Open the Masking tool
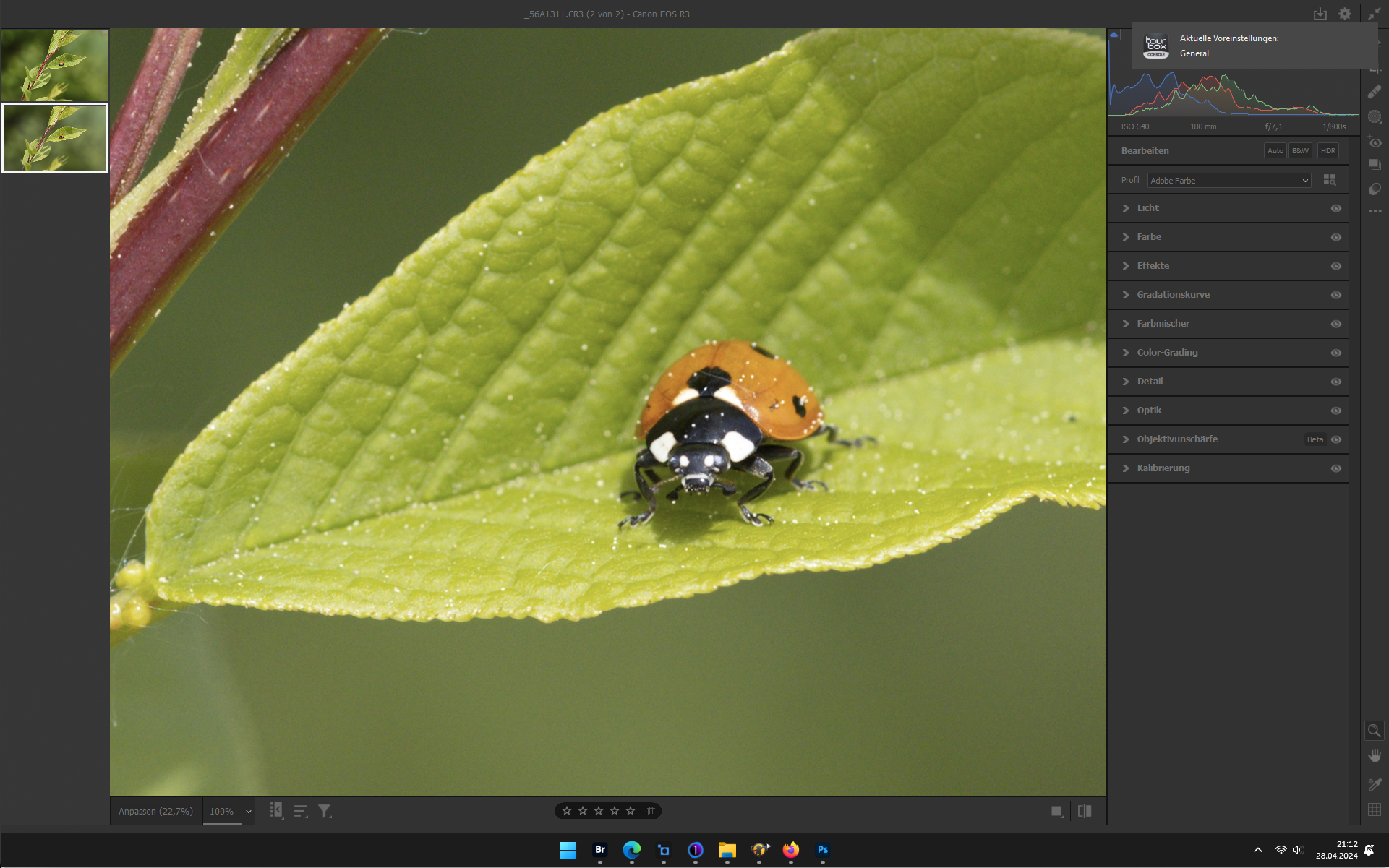The image size is (1389, 868). pos(1375,116)
